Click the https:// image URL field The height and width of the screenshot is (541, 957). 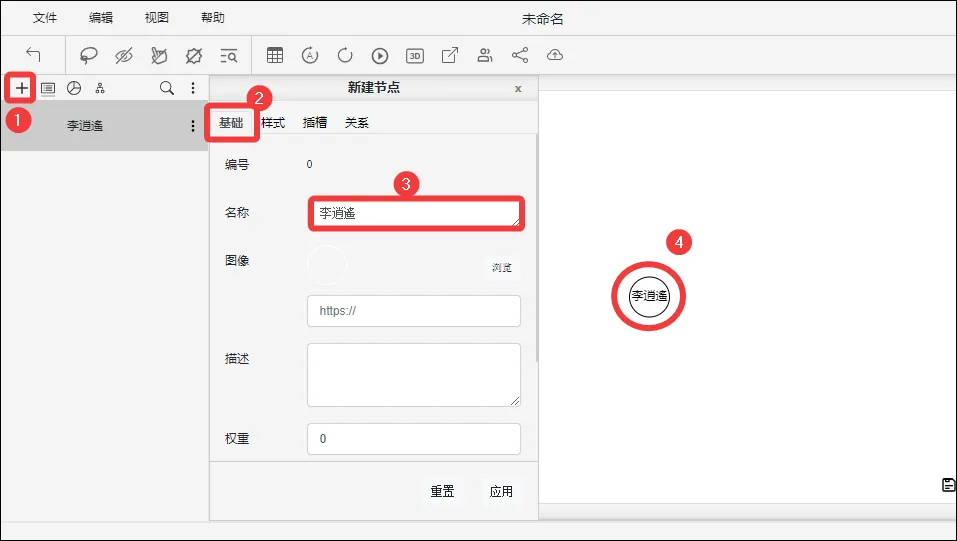pyautogui.click(x=414, y=311)
